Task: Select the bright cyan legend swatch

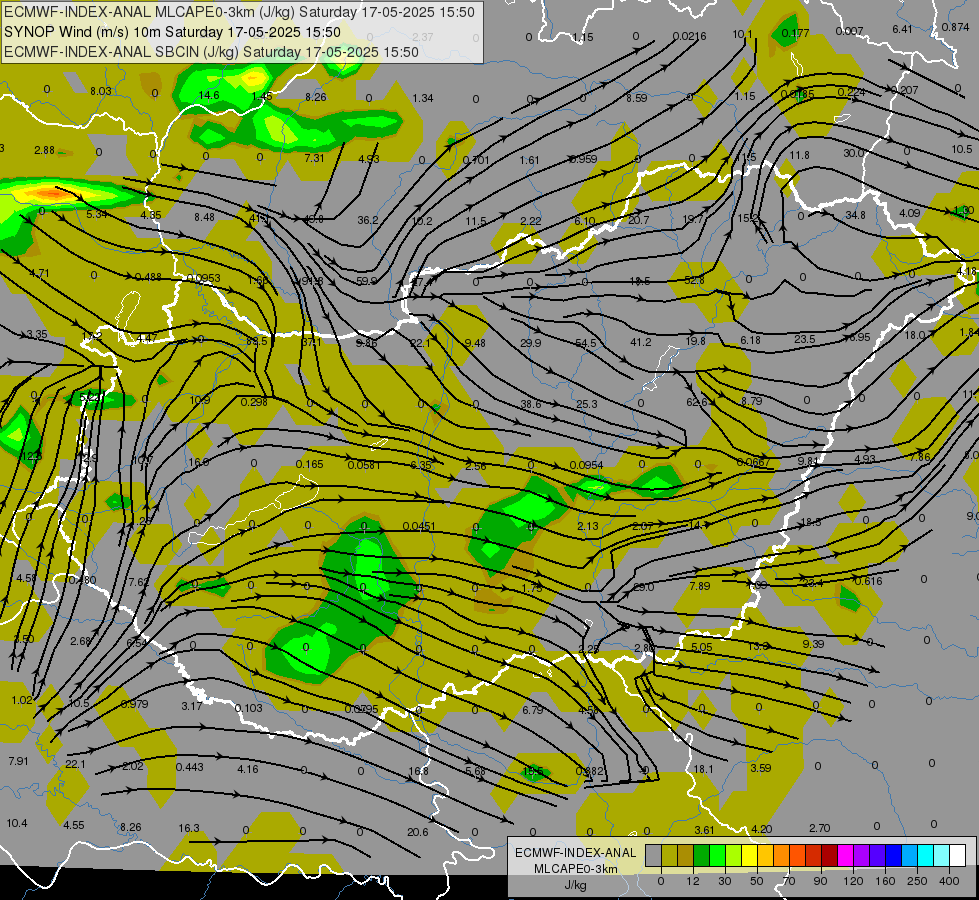Action: pos(925,856)
